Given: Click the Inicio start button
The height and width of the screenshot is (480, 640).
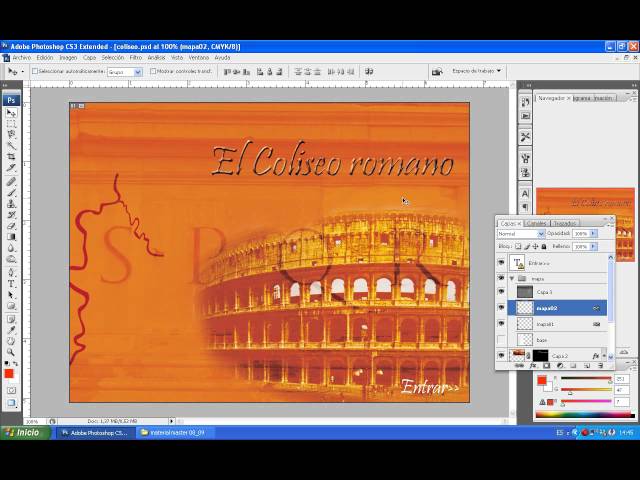Looking at the screenshot, I should [x=25, y=433].
